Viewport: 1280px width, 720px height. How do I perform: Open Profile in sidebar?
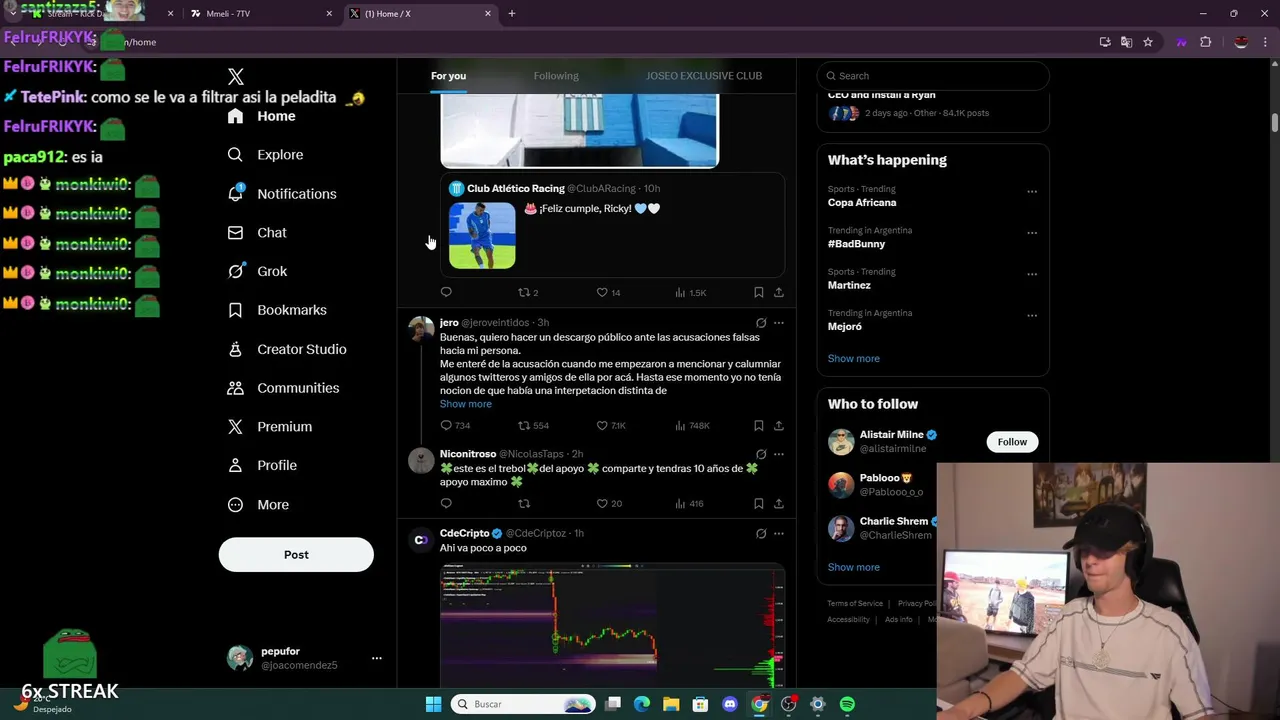(262, 466)
